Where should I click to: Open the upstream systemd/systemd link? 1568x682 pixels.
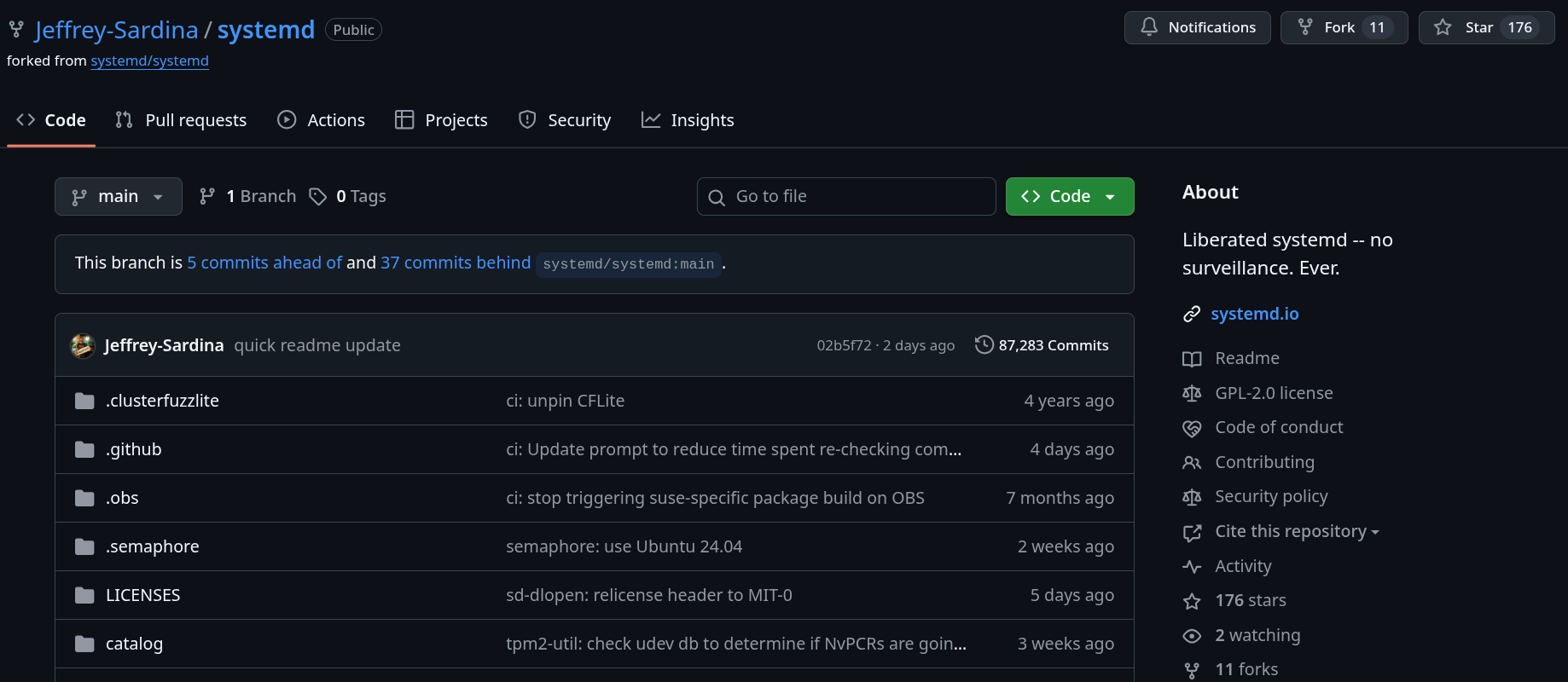150,61
